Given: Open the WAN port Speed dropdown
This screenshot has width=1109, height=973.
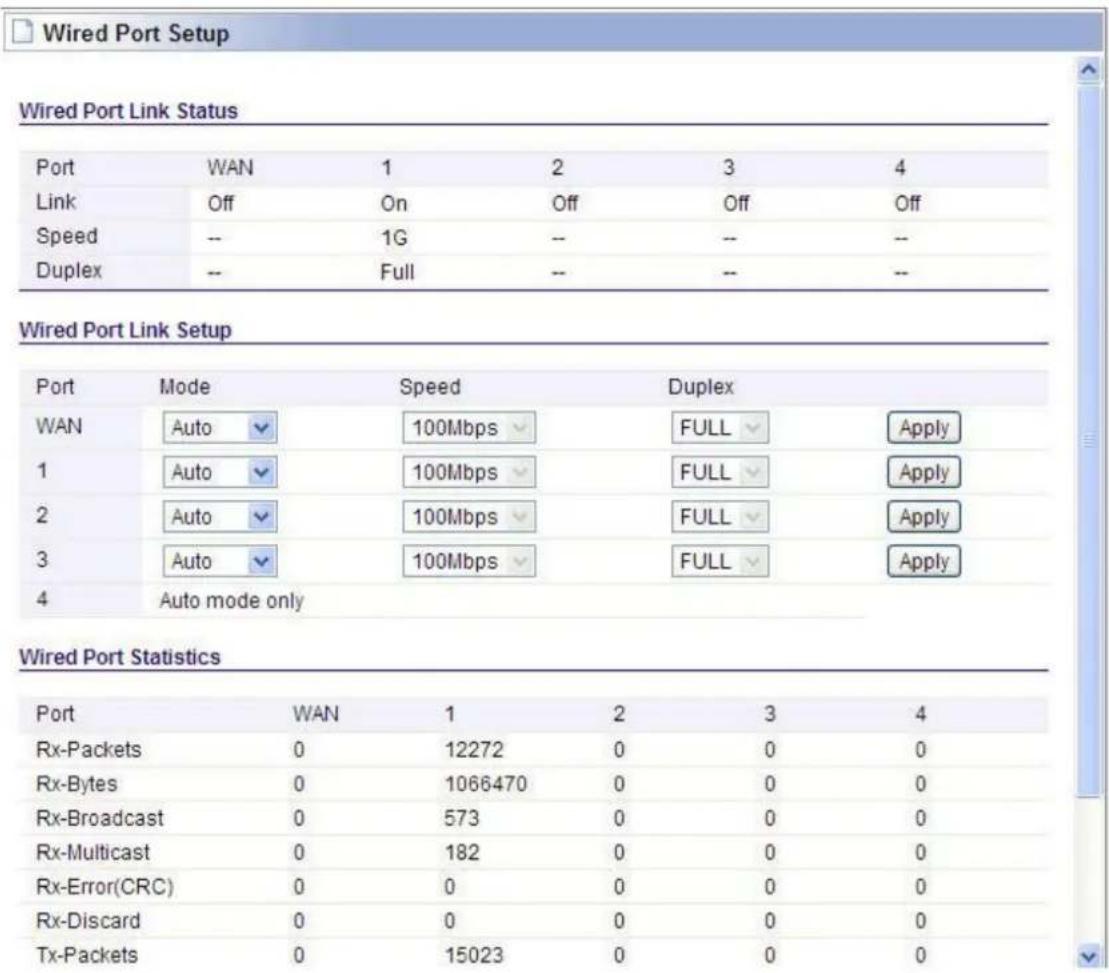Looking at the screenshot, I should tap(469, 428).
